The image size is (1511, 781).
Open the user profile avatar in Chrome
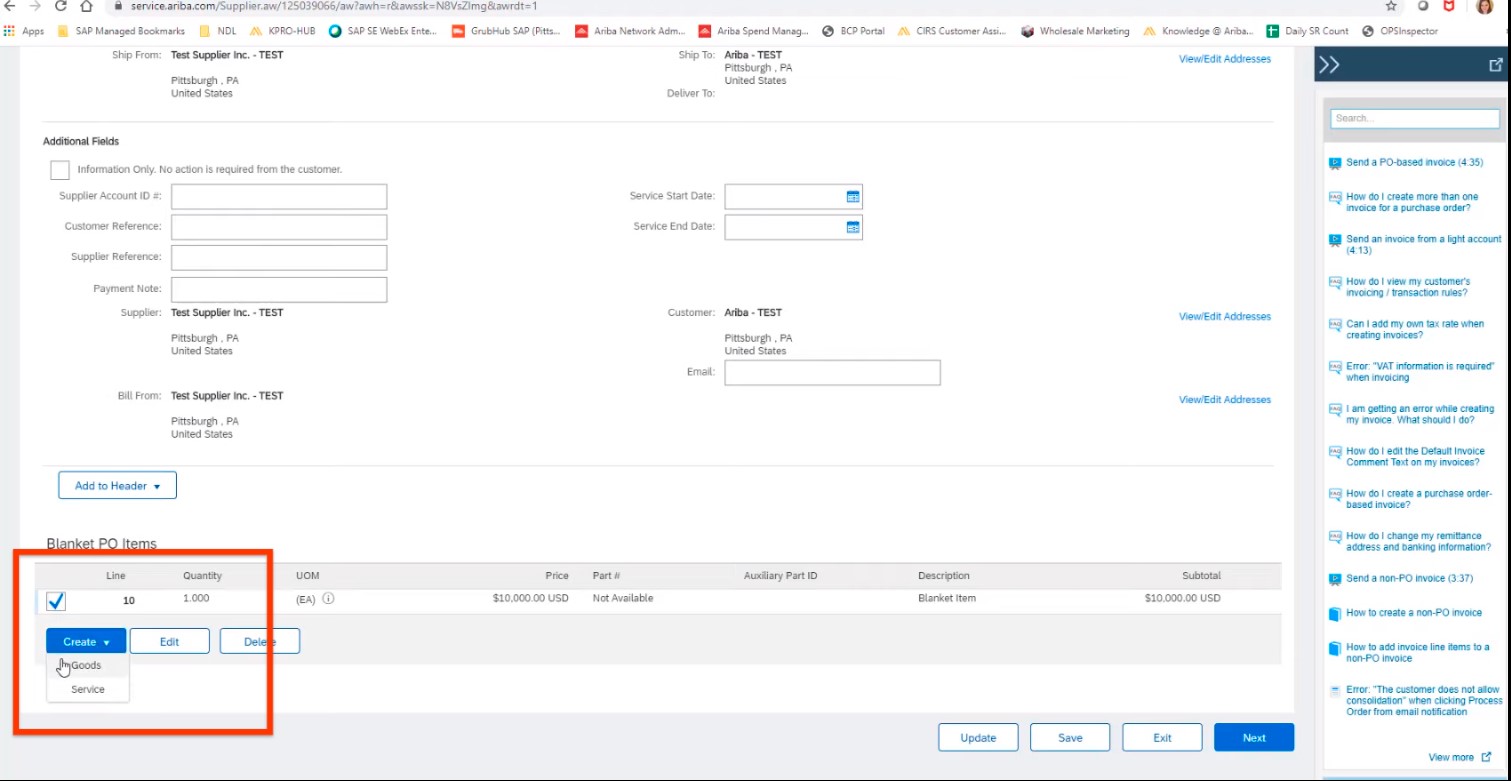click(x=1484, y=6)
